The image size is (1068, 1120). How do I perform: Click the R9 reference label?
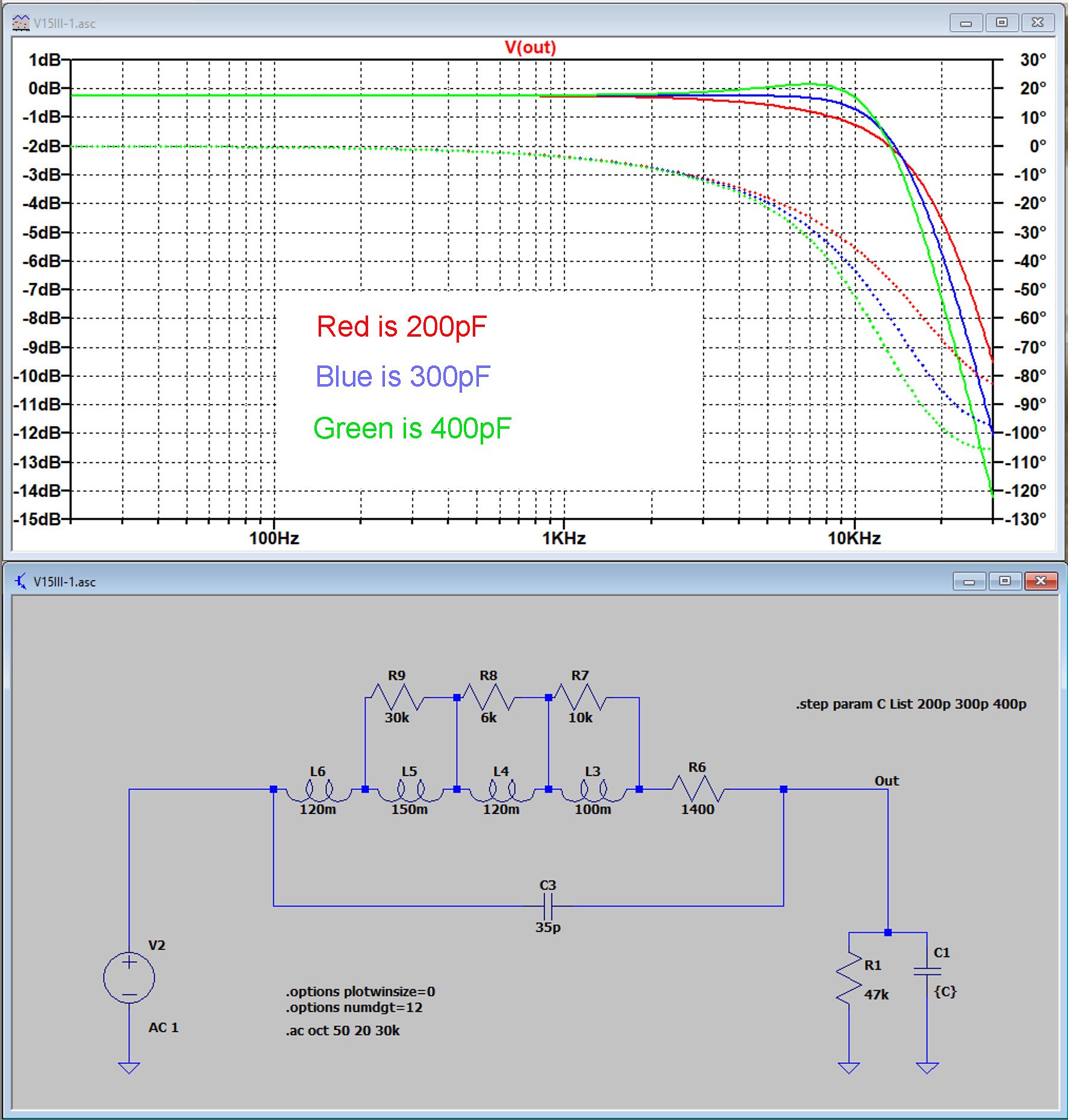coord(396,676)
